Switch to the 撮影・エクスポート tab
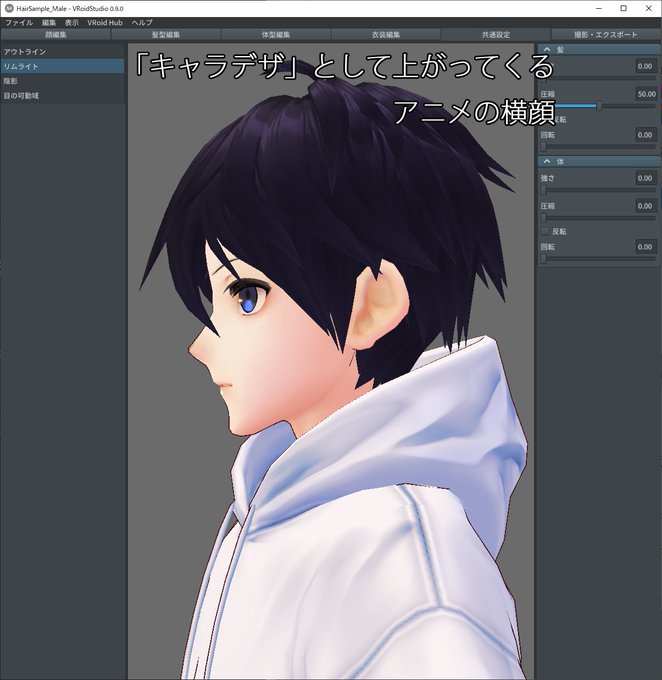Image resolution: width=662 pixels, height=680 pixels. click(606, 34)
